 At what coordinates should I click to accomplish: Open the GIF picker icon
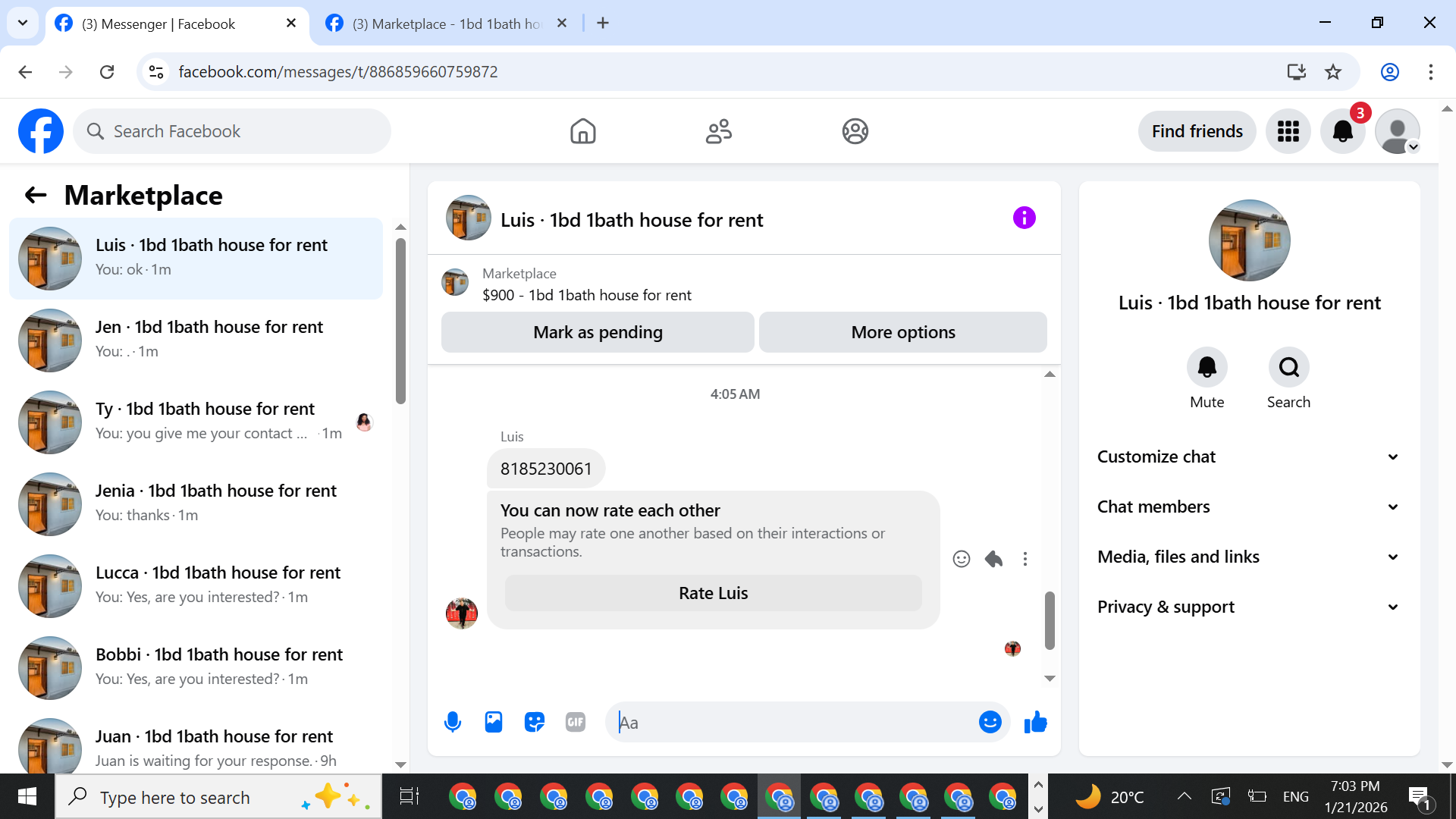(x=576, y=722)
